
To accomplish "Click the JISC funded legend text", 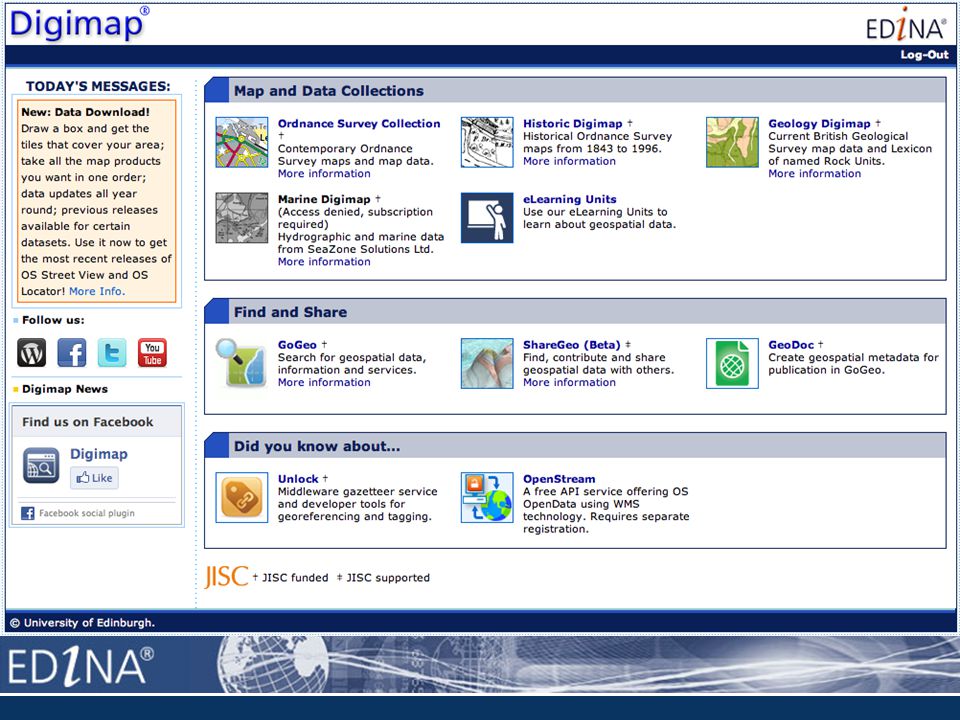I will pyautogui.click(x=295, y=578).
